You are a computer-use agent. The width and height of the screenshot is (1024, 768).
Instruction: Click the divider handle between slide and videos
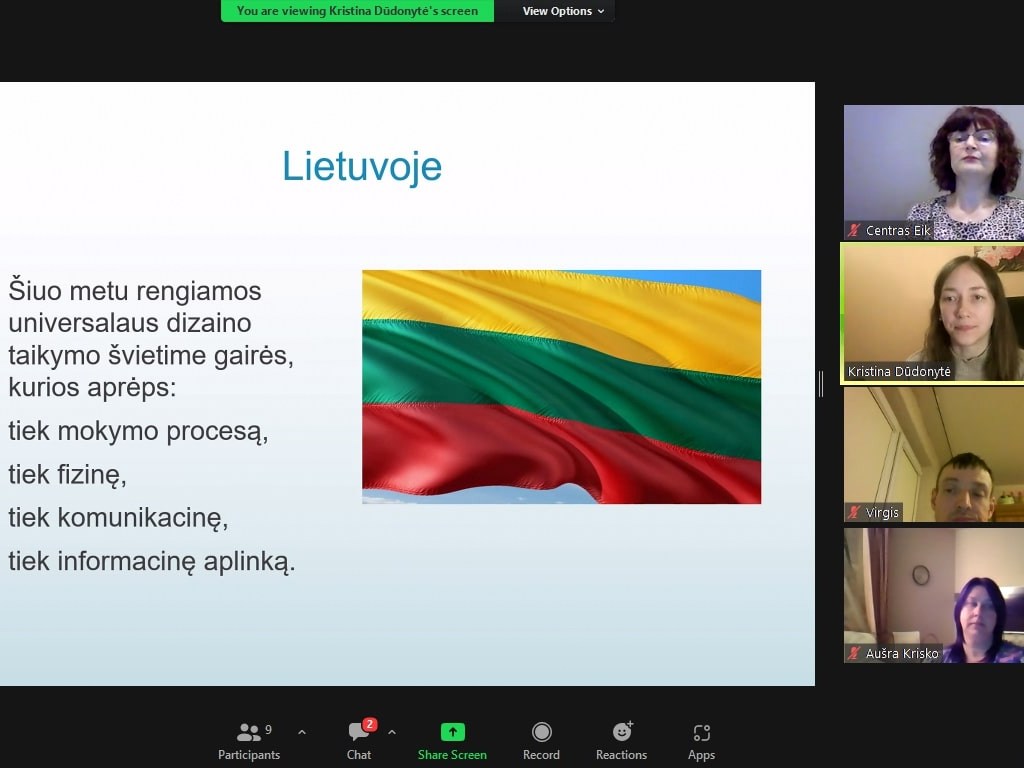tap(821, 383)
